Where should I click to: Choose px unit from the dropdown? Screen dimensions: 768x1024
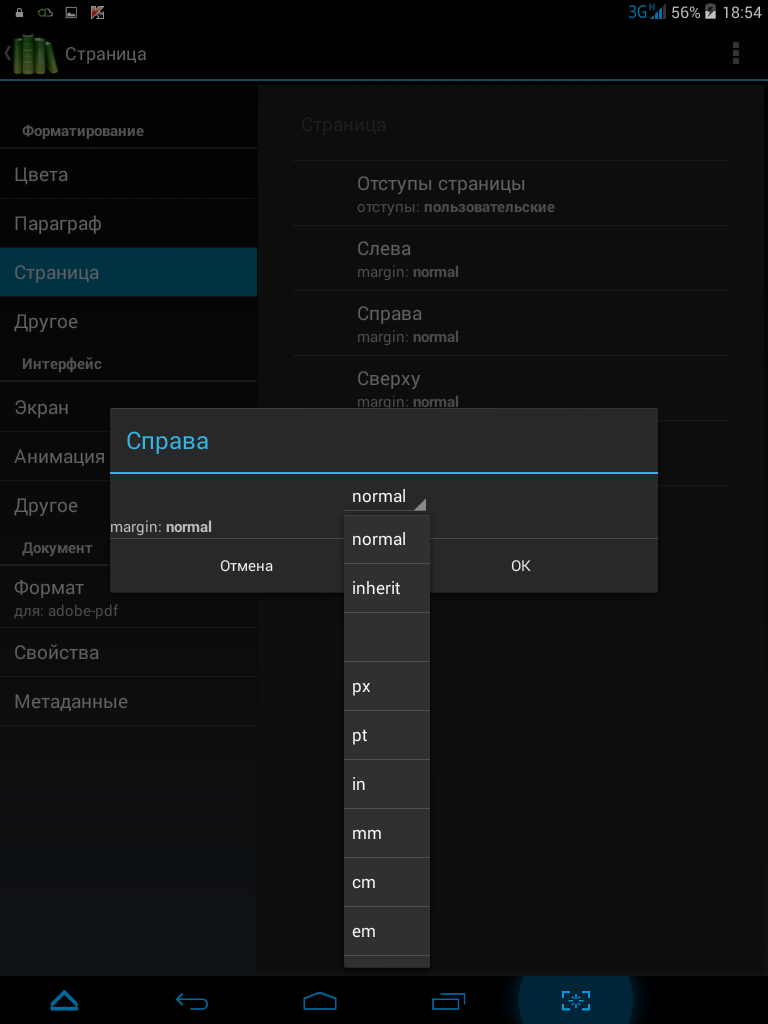point(387,686)
